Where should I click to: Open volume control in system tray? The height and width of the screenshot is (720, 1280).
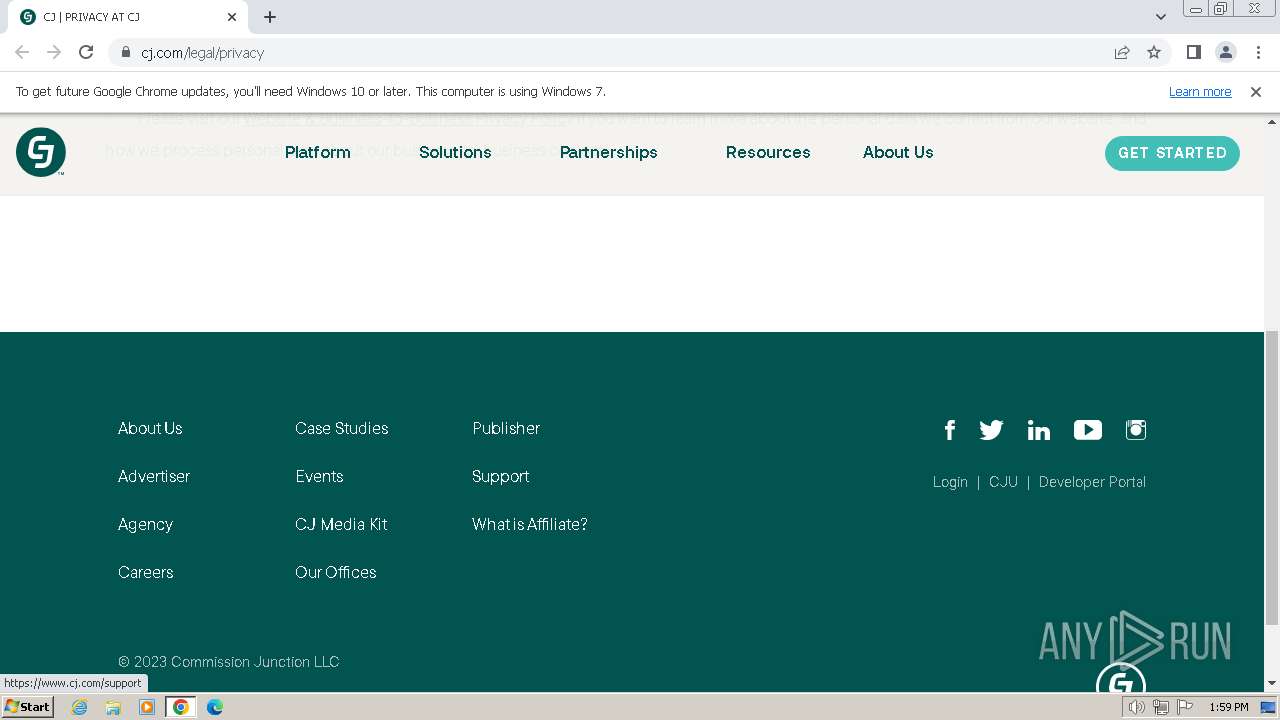click(x=1137, y=707)
